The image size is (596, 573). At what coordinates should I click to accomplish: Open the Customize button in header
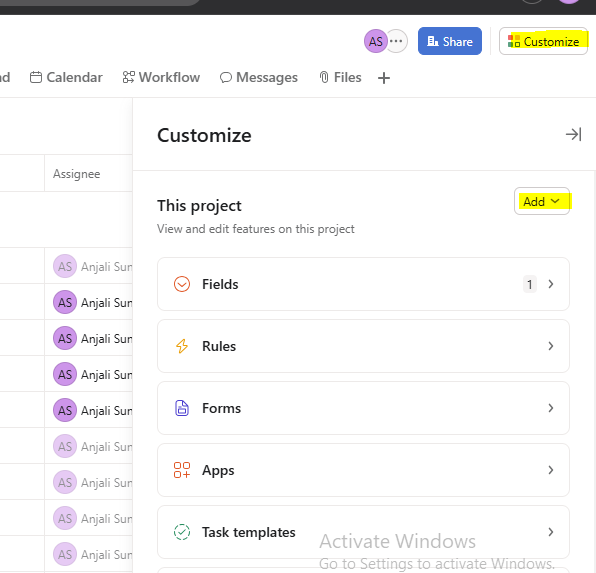tap(543, 41)
